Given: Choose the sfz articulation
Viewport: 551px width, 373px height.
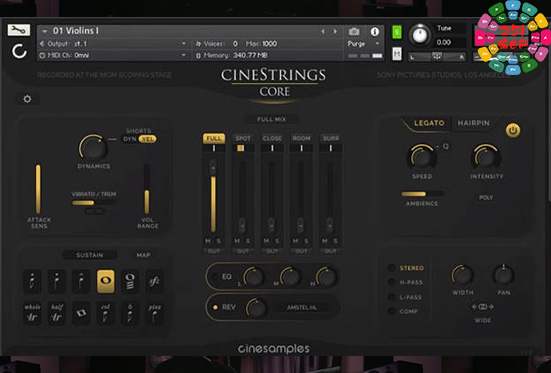Looking at the screenshot, I should pos(155,281).
